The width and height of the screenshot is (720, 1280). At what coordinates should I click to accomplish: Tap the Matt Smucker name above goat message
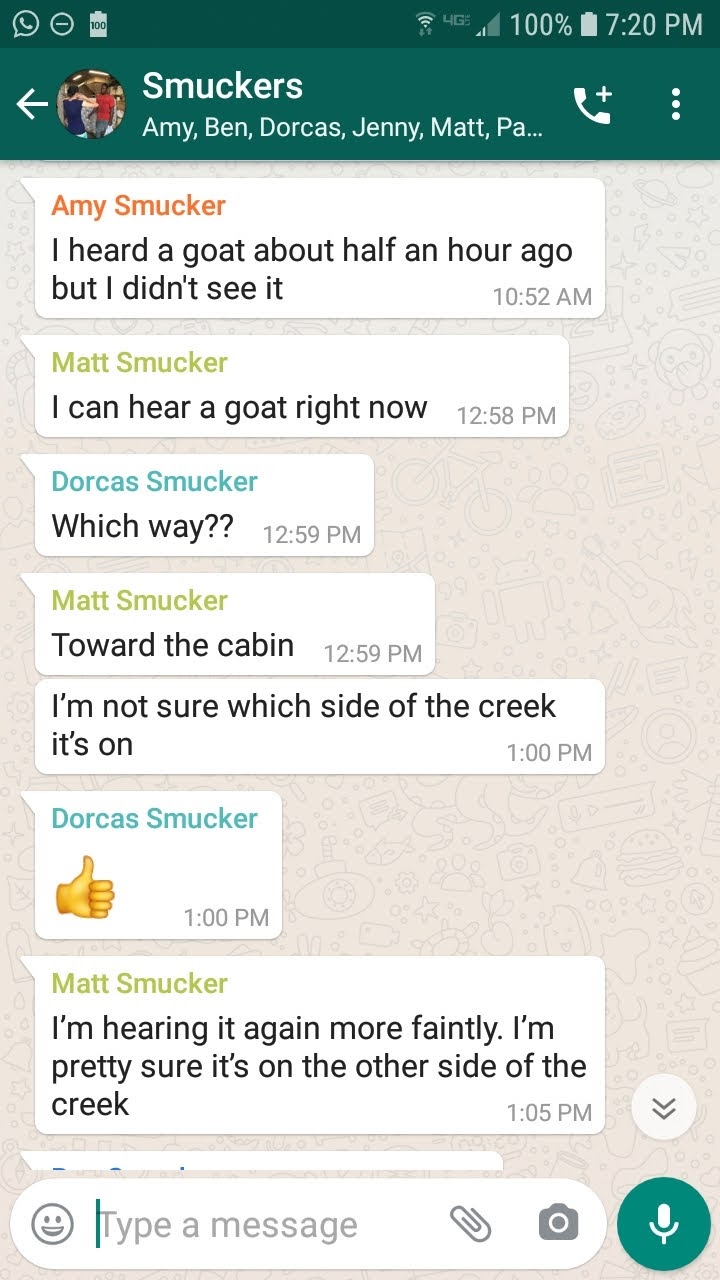[139, 362]
